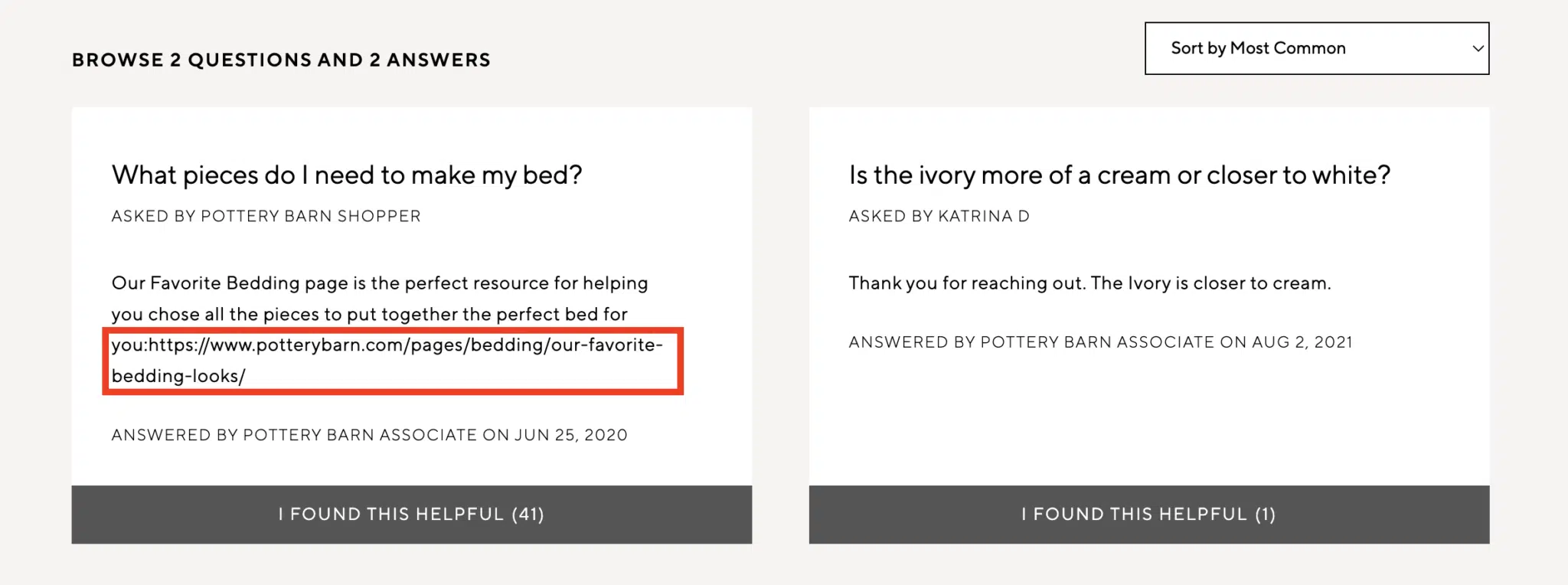The height and width of the screenshot is (585, 1568).
Task: Click ASKED BY POTTERY BARN SHOPPER
Action: point(266,216)
